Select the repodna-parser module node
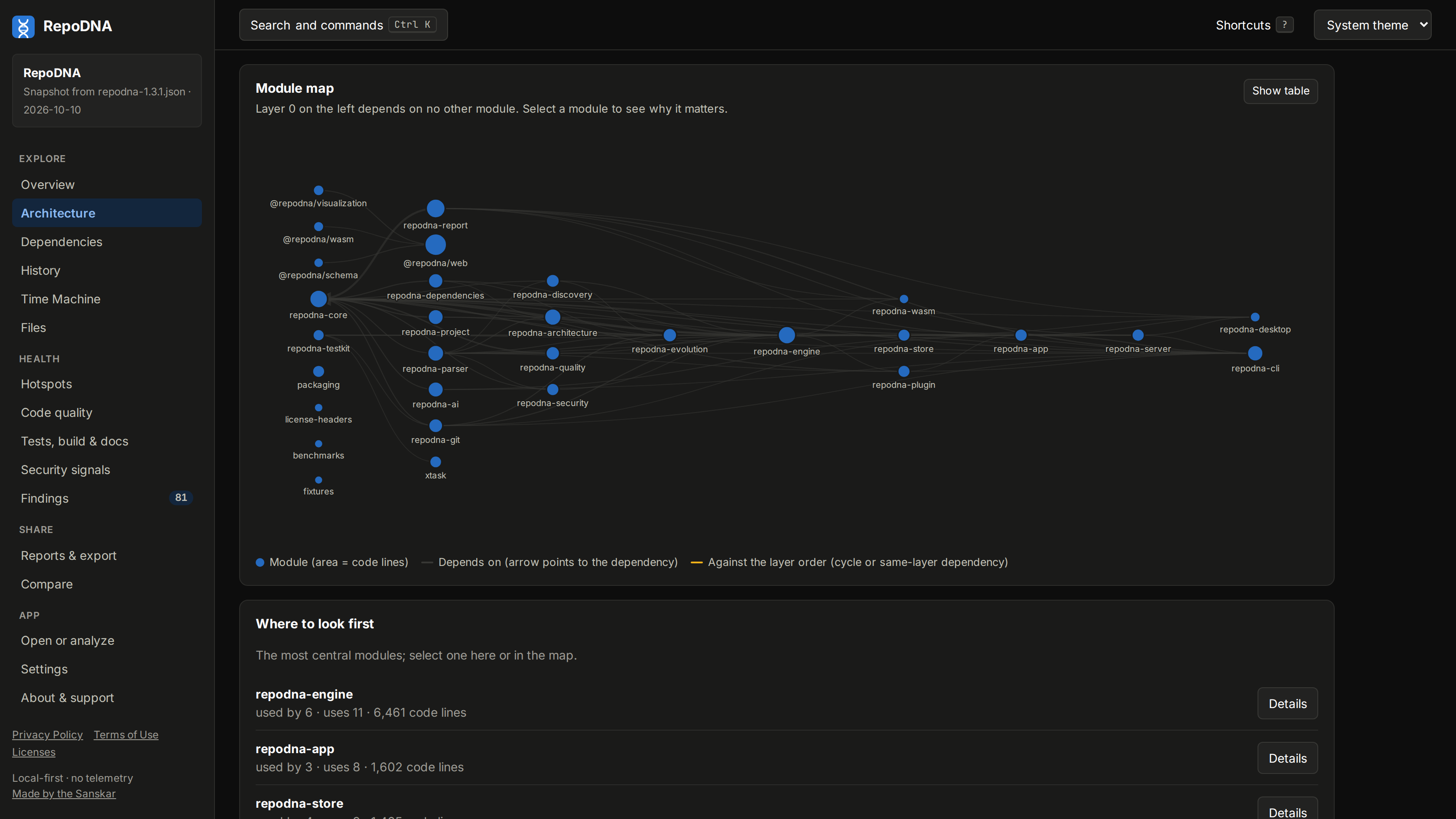 tap(435, 353)
